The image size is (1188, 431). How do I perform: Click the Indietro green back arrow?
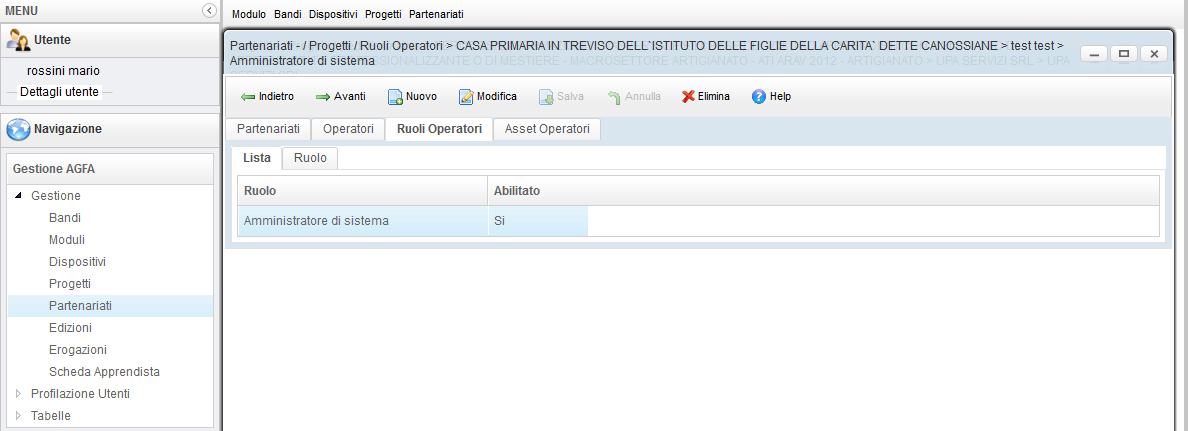249,97
